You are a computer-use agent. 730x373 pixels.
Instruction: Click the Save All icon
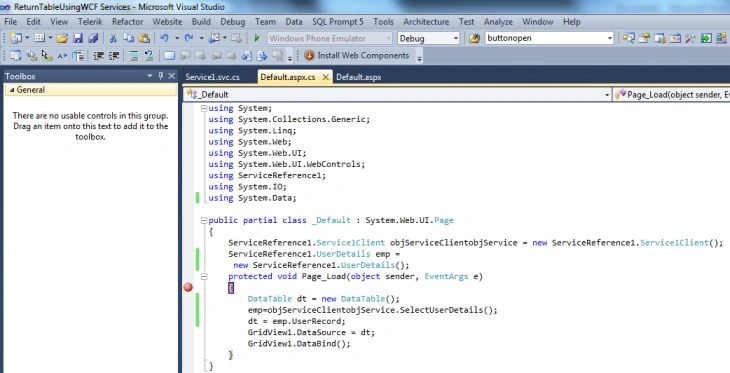tap(93, 38)
